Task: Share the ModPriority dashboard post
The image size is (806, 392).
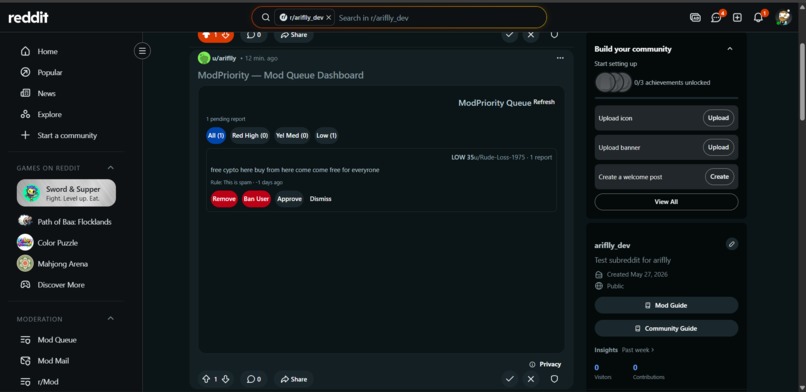Action: coord(294,379)
